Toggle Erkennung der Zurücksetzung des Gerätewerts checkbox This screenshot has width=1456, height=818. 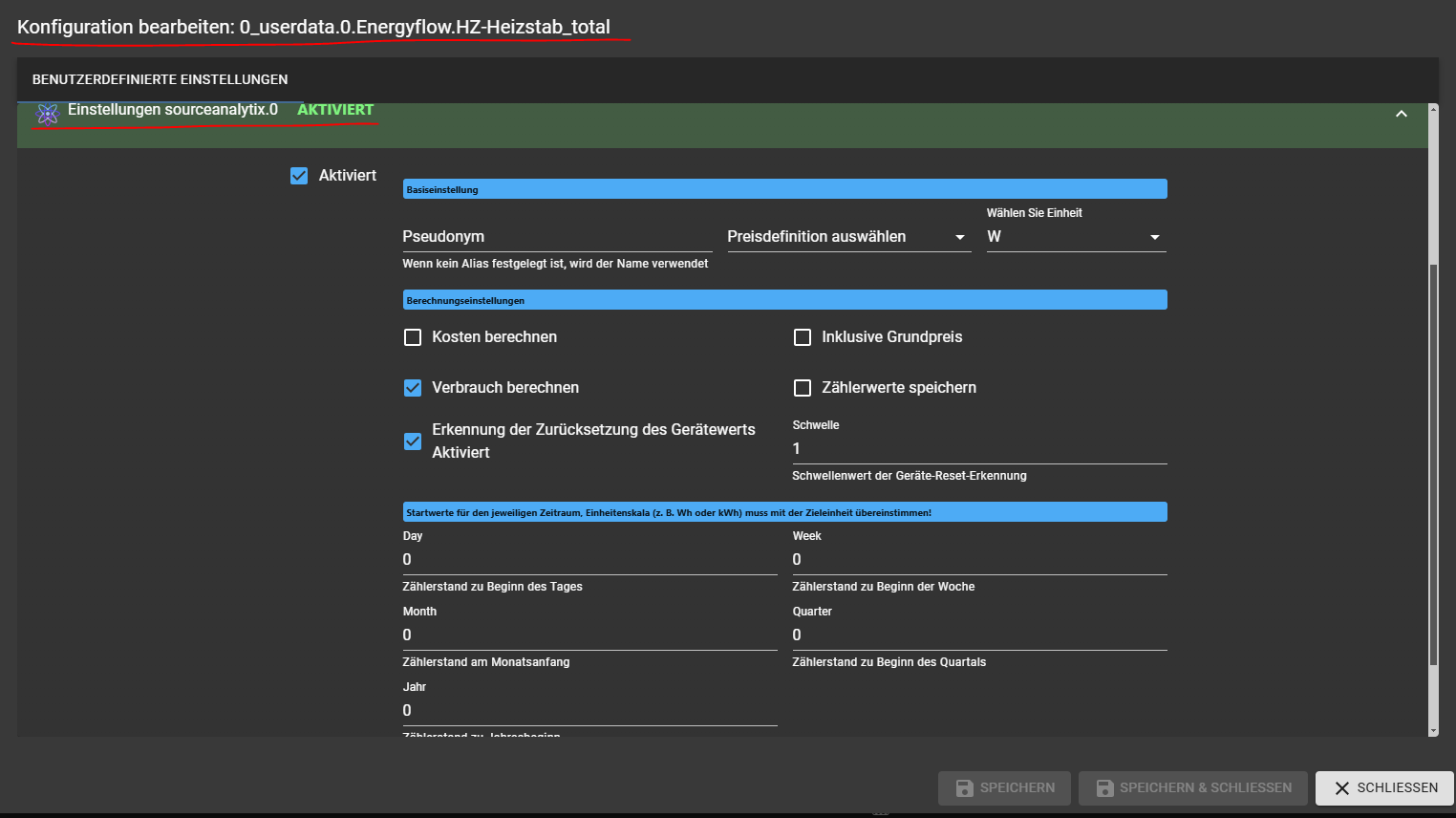[413, 441]
